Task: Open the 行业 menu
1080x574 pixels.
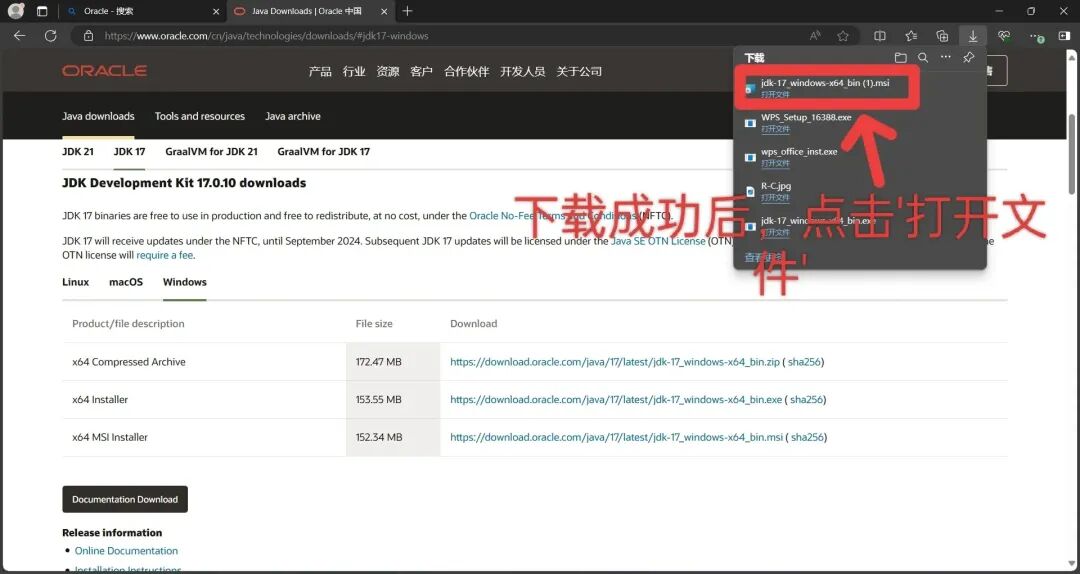Action: click(354, 72)
